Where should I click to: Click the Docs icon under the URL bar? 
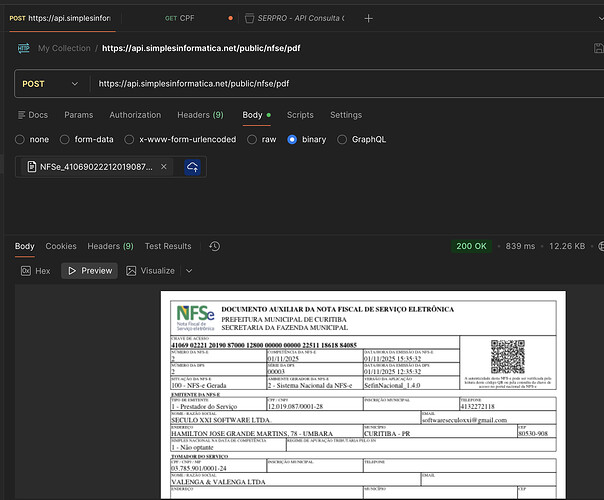click(21, 115)
